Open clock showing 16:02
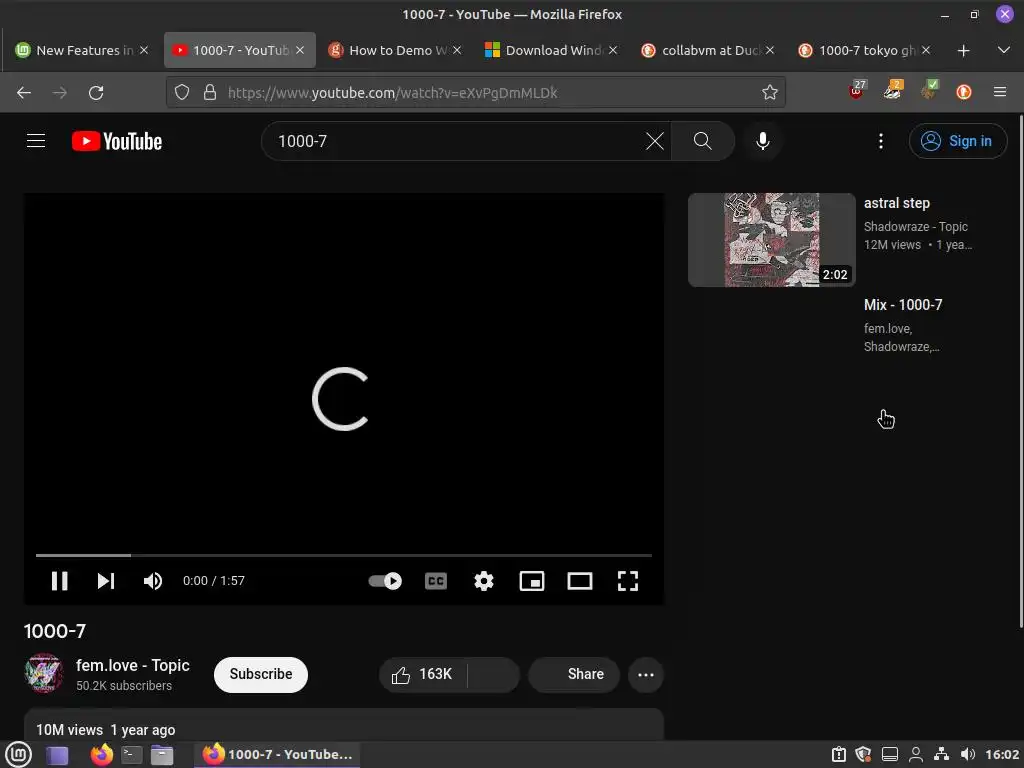 click(x=1002, y=755)
